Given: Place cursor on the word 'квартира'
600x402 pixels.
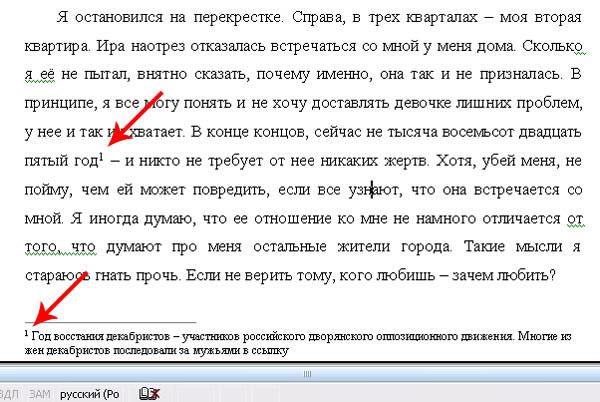Looking at the screenshot, I should (x=57, y=46).
